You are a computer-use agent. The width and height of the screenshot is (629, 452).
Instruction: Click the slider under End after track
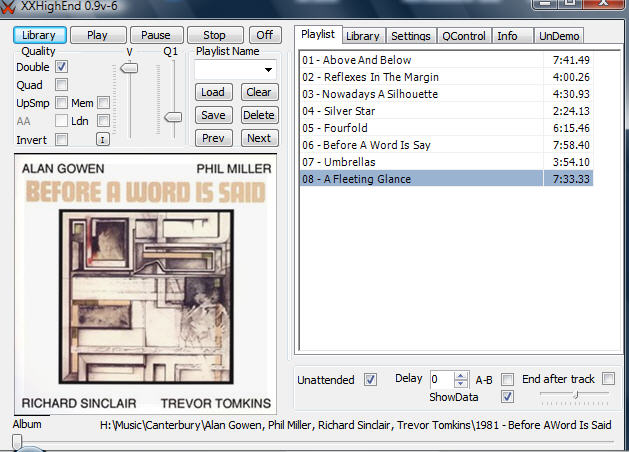point(574,395)
